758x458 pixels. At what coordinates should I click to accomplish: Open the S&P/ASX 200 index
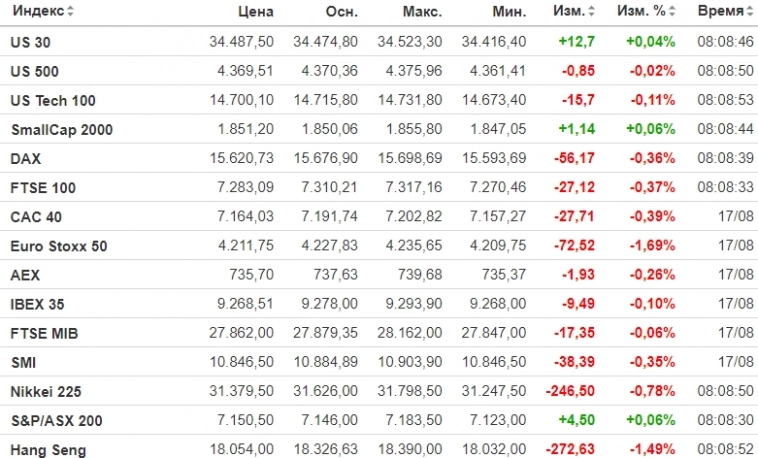tap(56, 421)
